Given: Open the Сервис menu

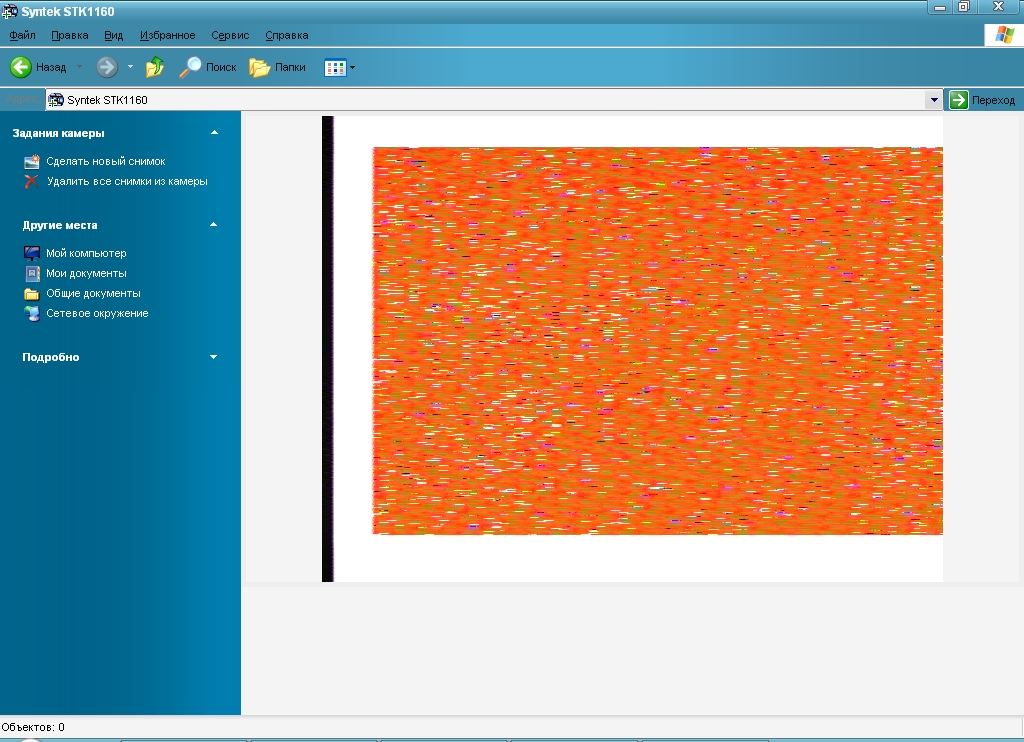Looking at the screenshot, I should [230, 35].
